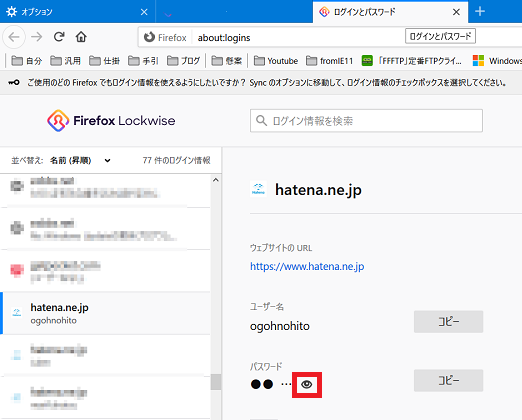The image size is (522, 420).
Task: Click the key icon in Sync notification
Action: pyautogui.click(x=14, y=82)
